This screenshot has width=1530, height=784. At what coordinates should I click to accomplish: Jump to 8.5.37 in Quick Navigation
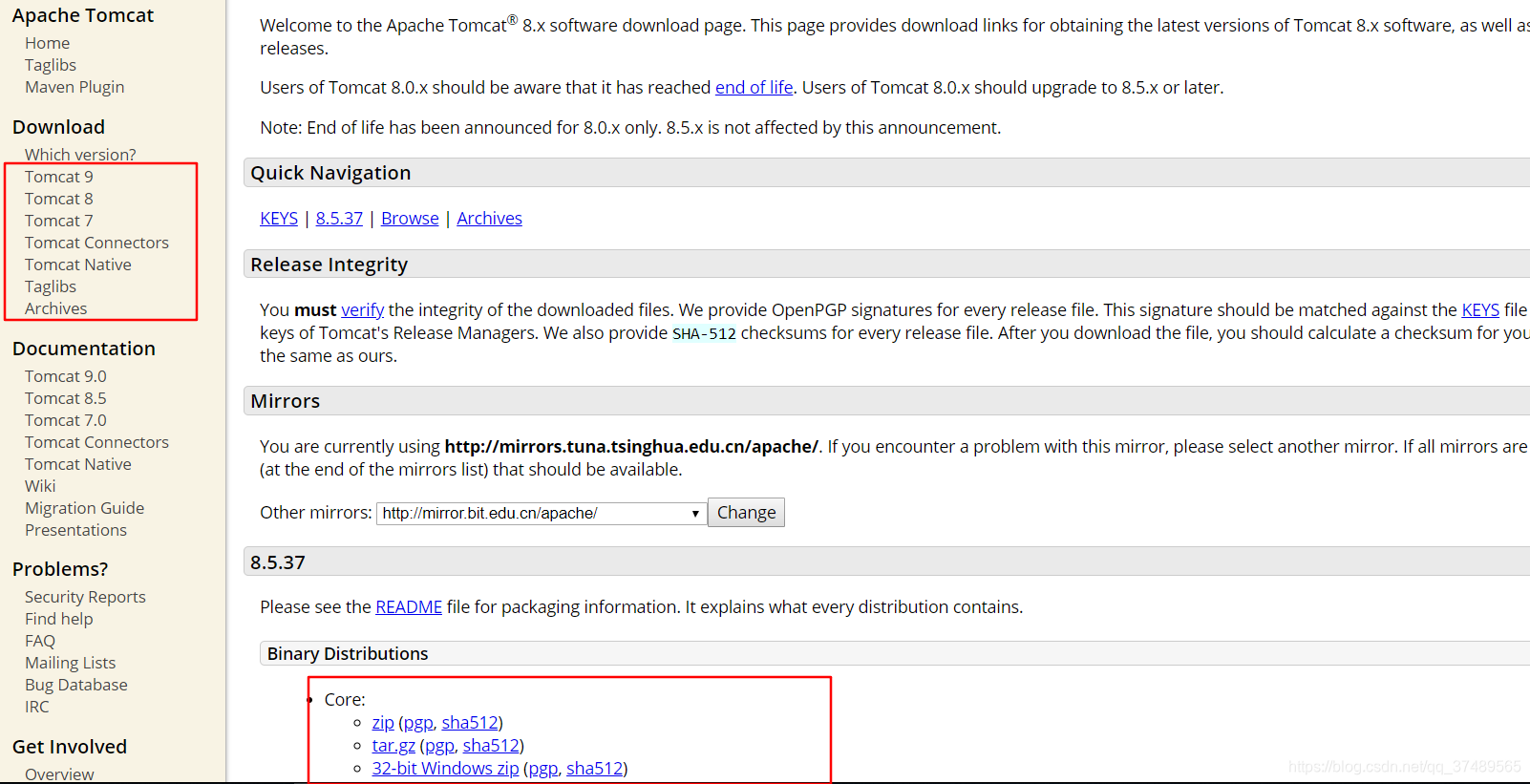pyautogui.click(x=339, y=219)
